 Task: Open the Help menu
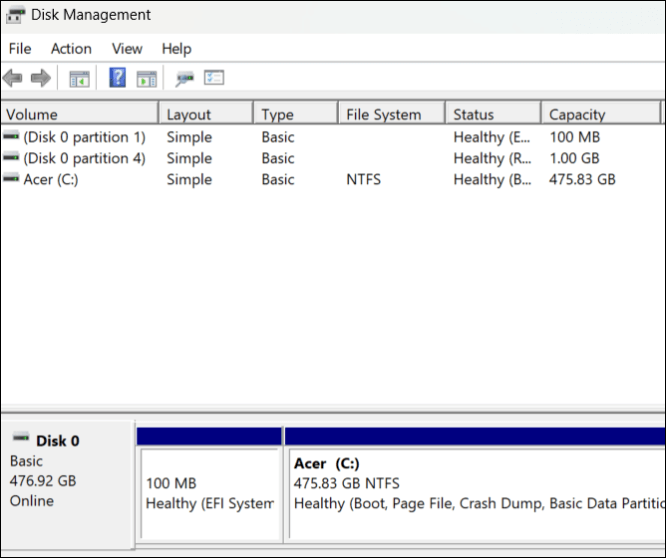coord(176,48)
